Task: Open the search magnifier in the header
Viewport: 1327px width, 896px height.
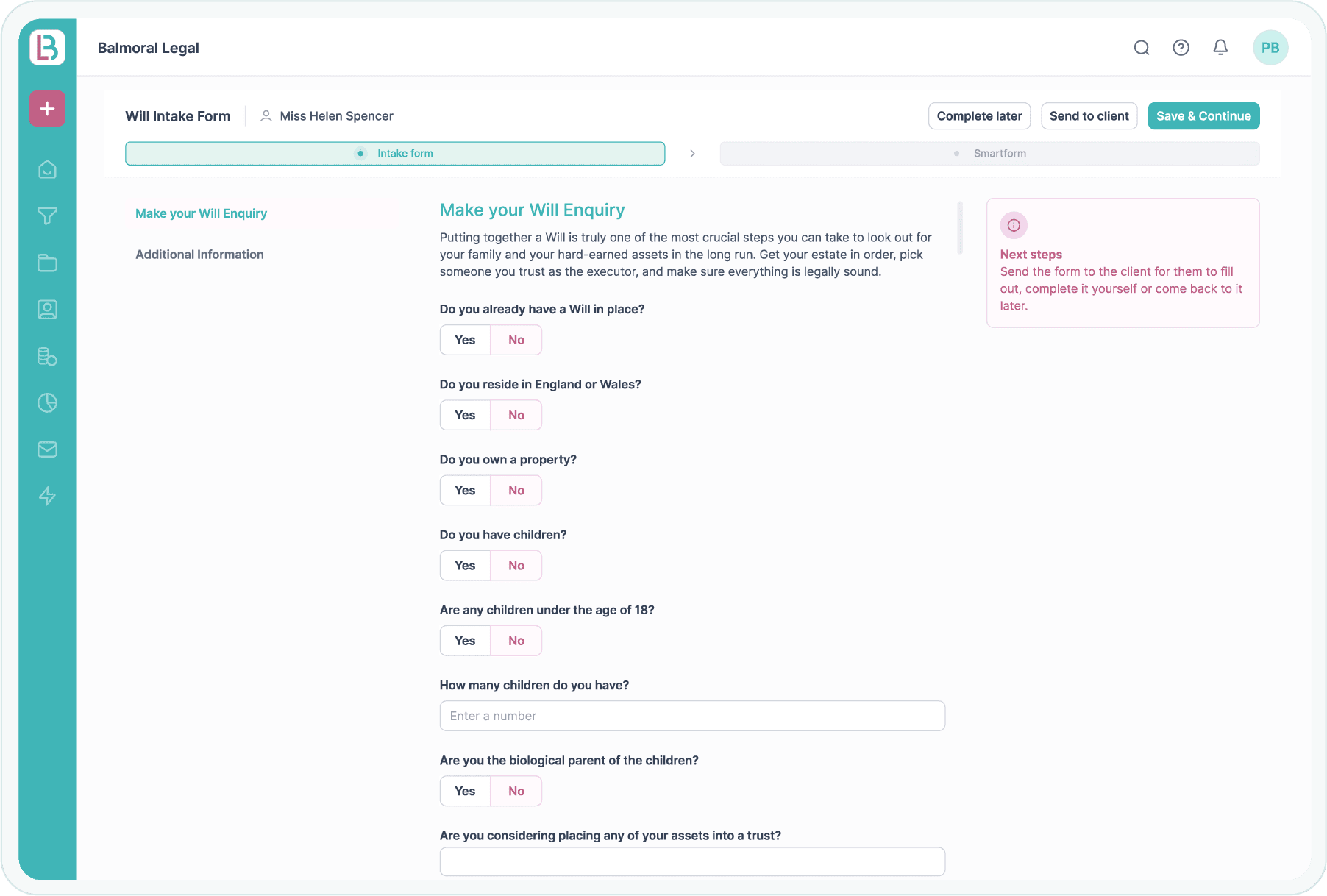Action: coord(1142,47)
